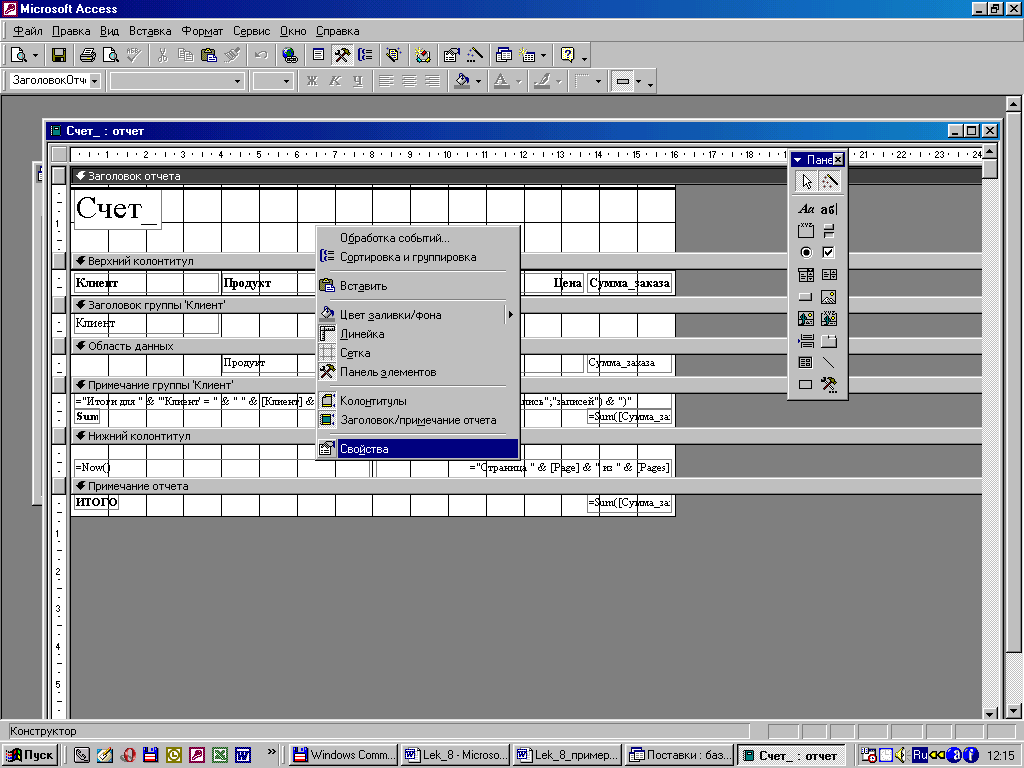The height and width of the screenshot is (768, 1024).
Task: Select the Command Button tool in the toolbox
Action: (806, 297)
